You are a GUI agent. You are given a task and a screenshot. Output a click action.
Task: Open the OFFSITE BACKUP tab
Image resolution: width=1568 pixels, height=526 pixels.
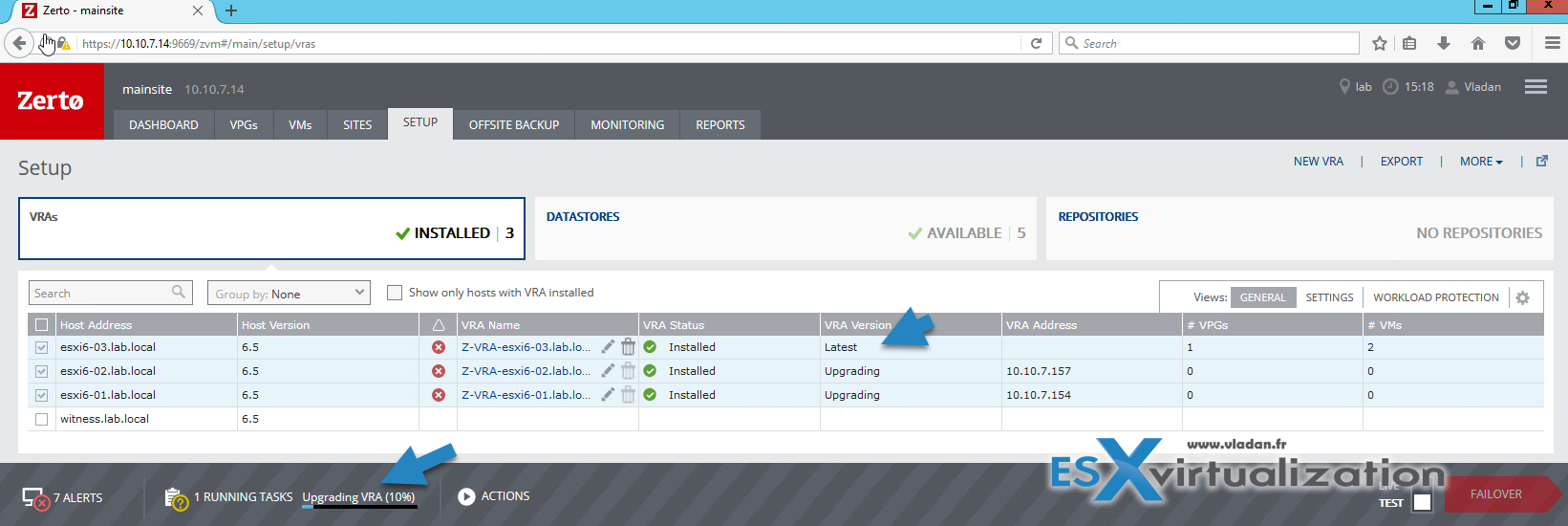pos(514,125)
